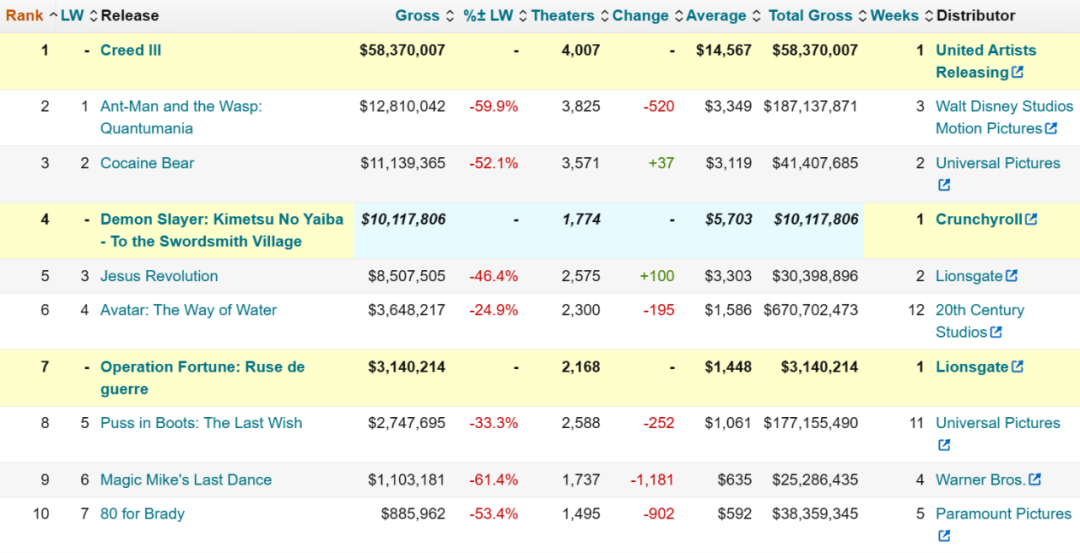Viewport: 1080px width, 553px height.
Task: Click external link icon beside Walt Disney Studios Motion Pictures
Action: tap(1051, 129)
